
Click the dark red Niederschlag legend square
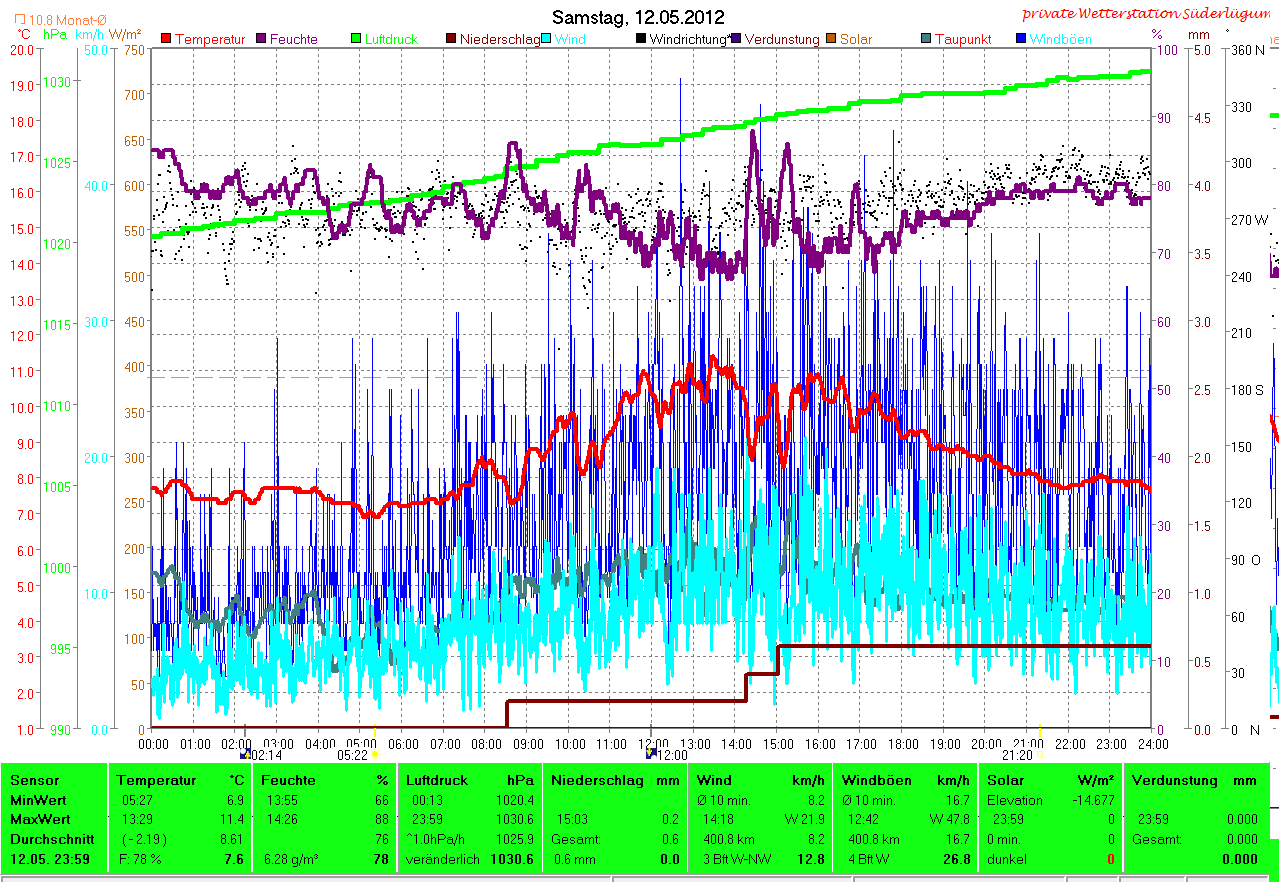tap(452, 39)
